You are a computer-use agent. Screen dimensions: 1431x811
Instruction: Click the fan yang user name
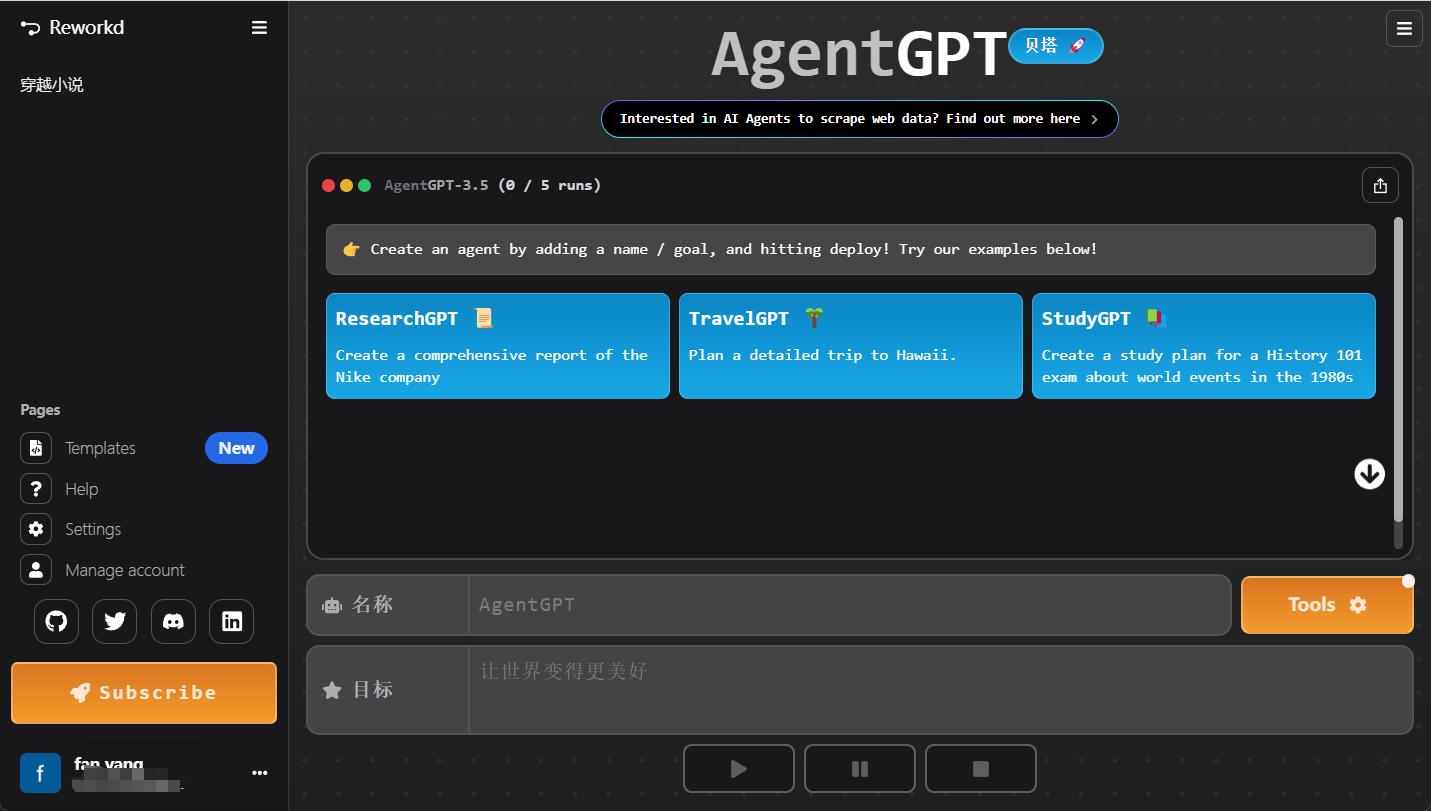click(108, 764)
